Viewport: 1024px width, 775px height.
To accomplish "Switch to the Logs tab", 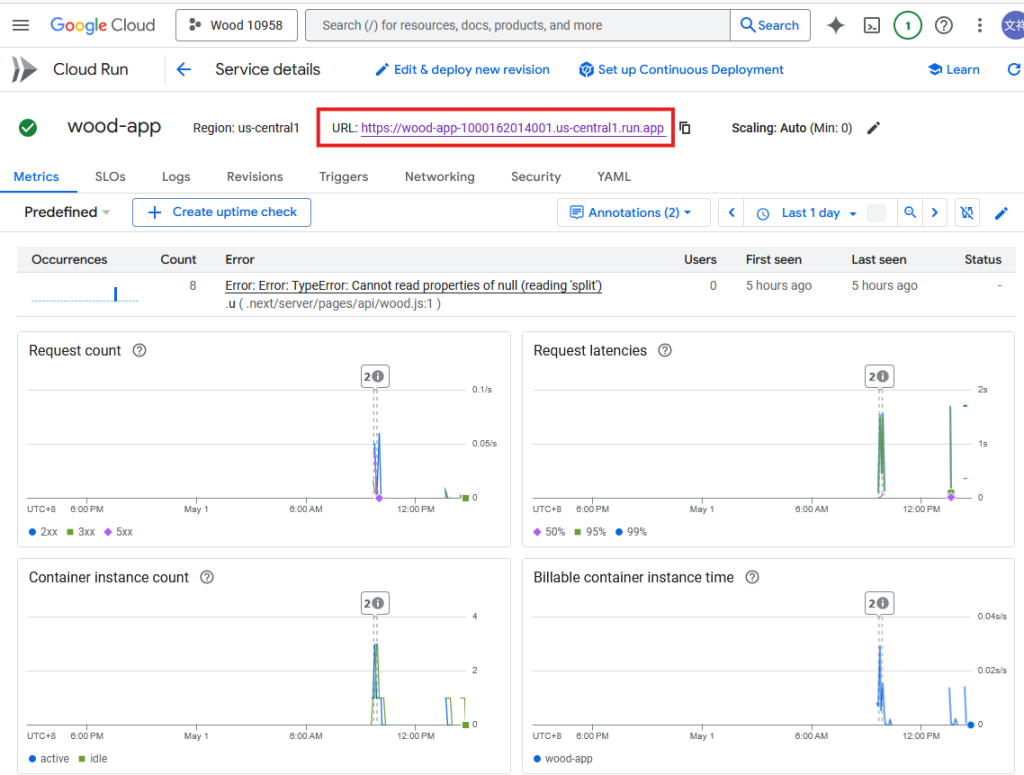I will (x=176, y=177).
